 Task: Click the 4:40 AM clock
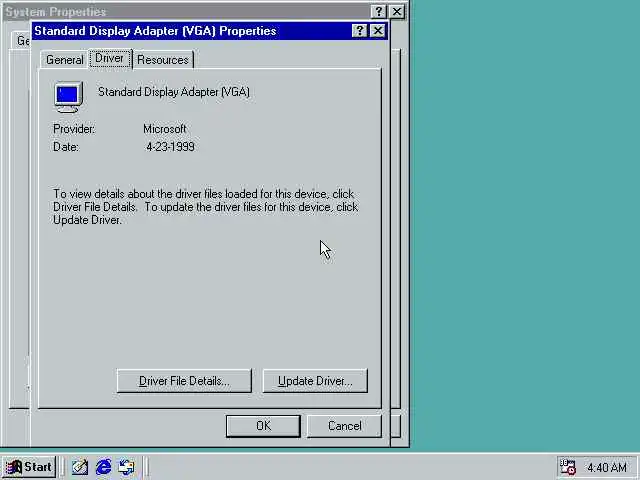pyautogui.click(x=607, y=467)
